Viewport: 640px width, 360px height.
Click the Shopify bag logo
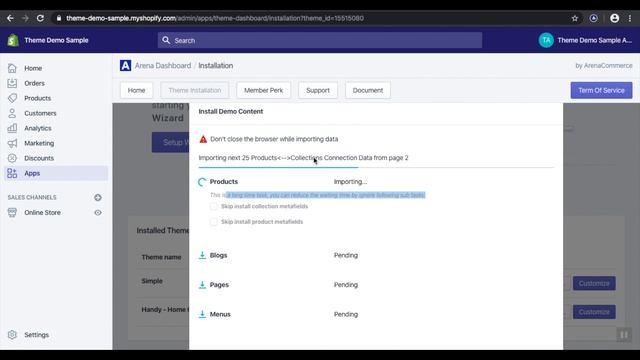tap(13, 40)
